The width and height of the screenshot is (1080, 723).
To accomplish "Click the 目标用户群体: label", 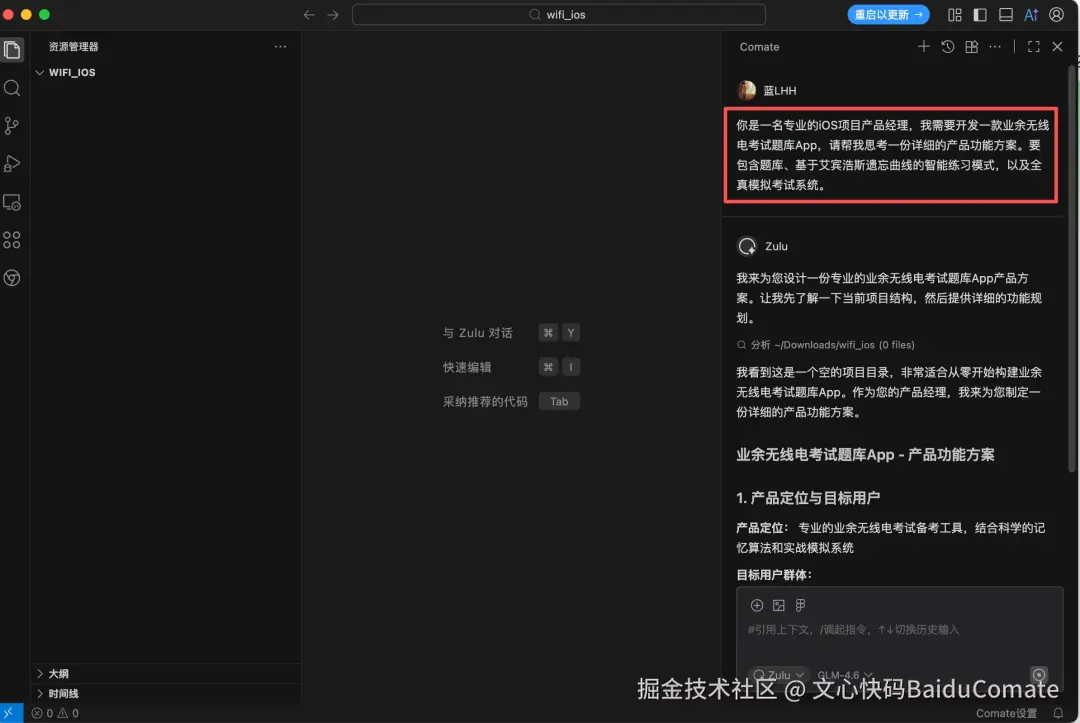I will click(774, 574).
